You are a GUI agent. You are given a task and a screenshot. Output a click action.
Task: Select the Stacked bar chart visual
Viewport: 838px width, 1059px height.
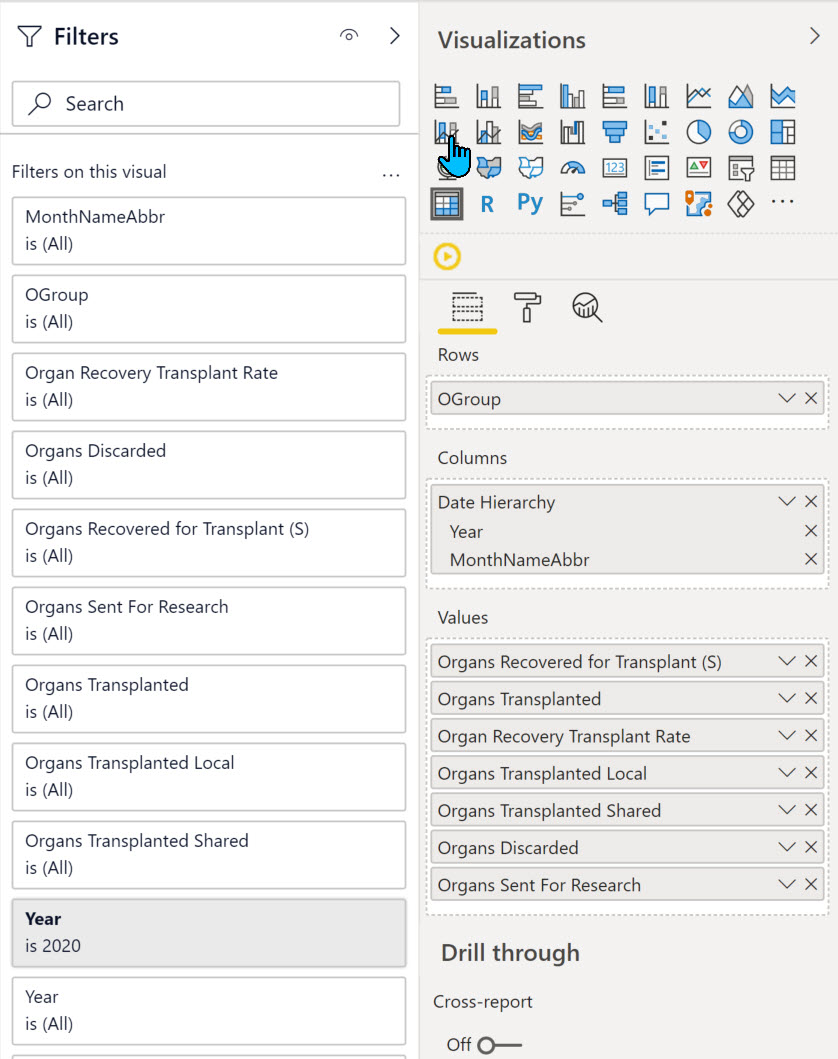click(446, 97)
